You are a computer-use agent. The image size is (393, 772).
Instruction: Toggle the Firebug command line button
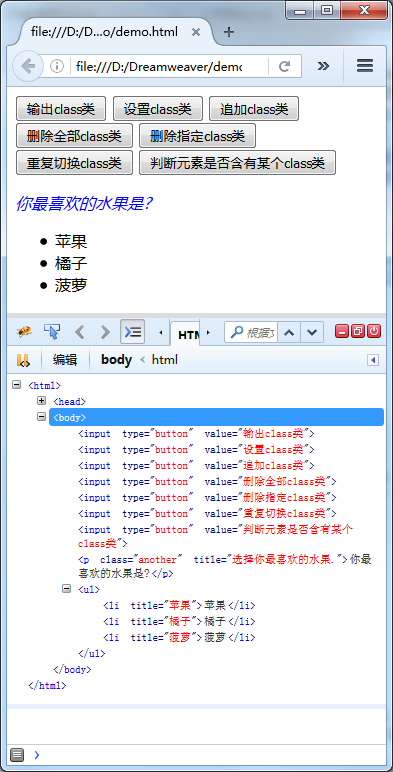pyautogui.click(x=132, y=331)
